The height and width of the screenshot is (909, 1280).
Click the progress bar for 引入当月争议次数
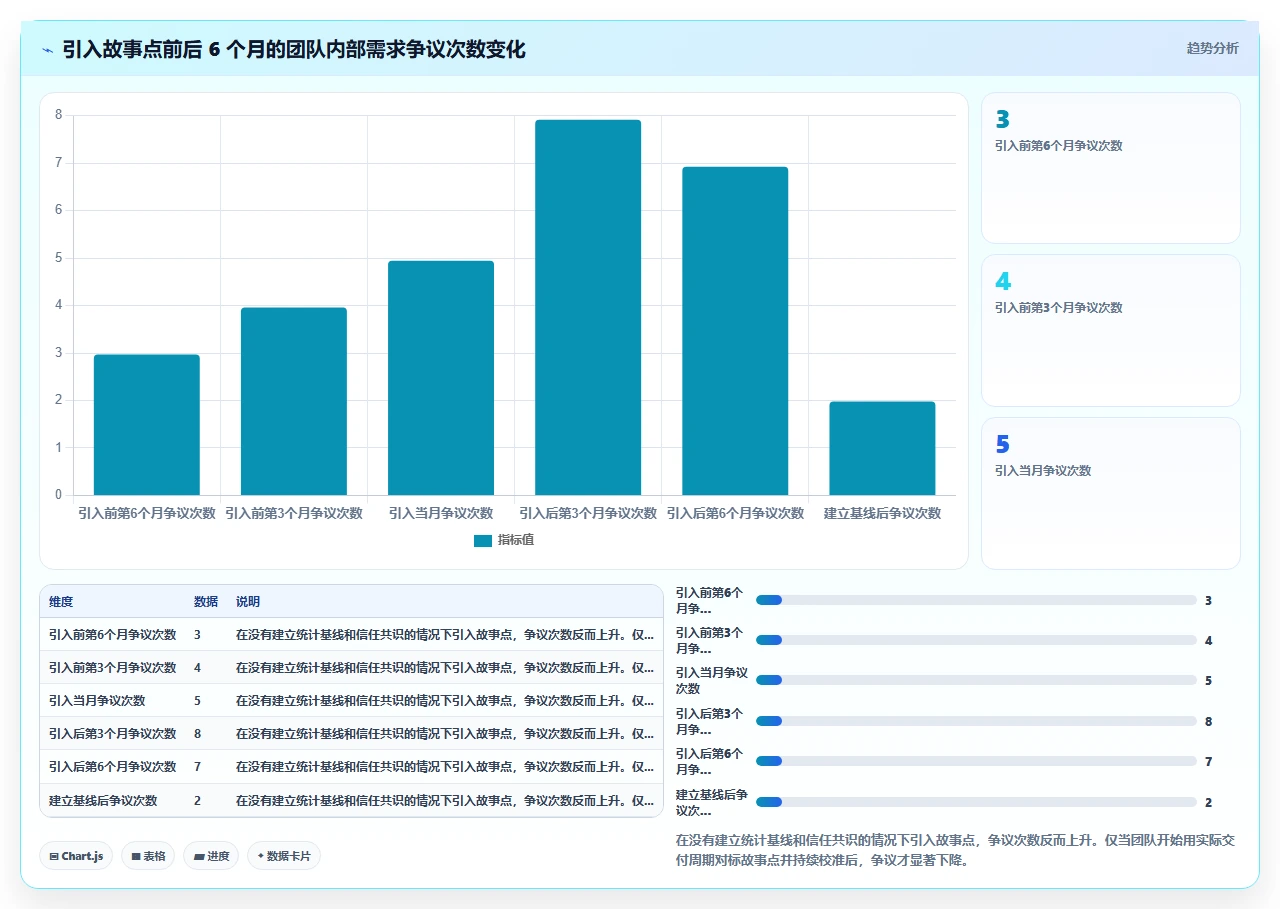pos(976,680)
